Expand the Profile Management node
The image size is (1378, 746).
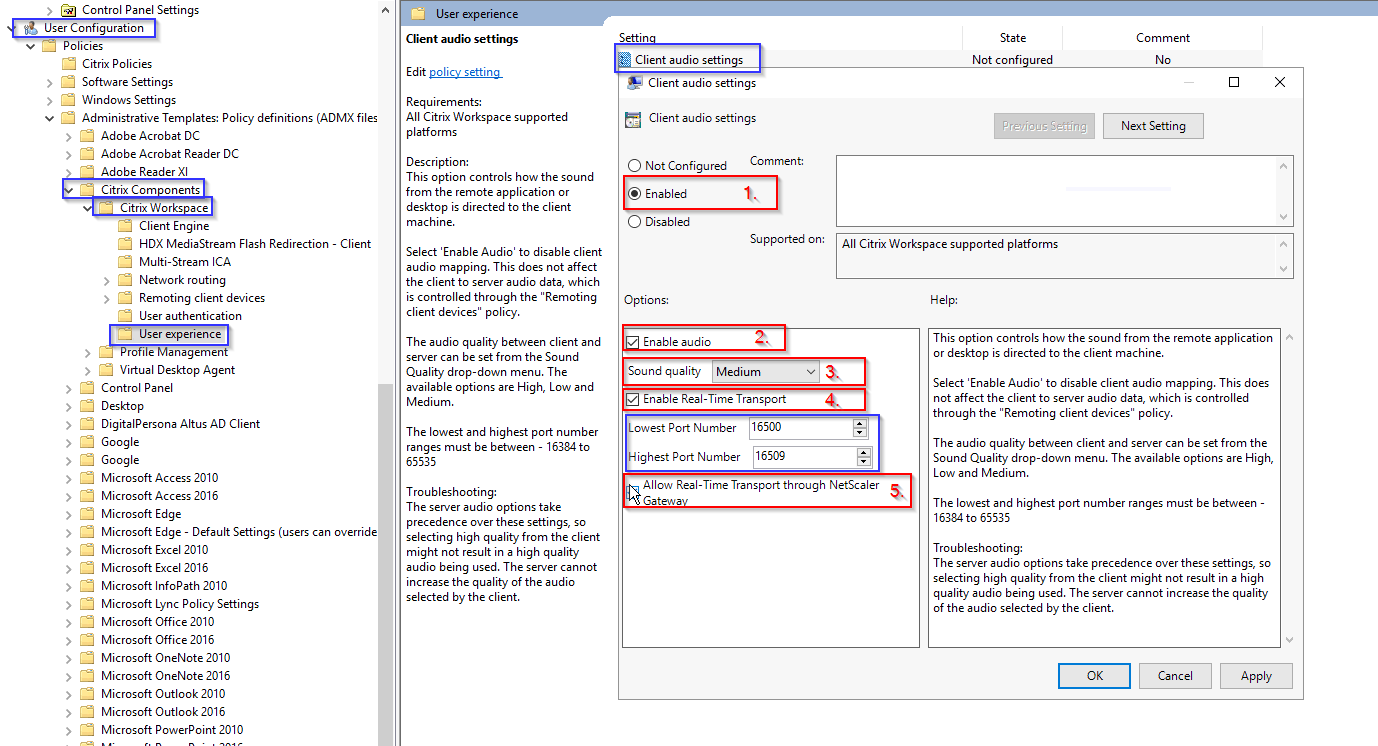point(88,352)
